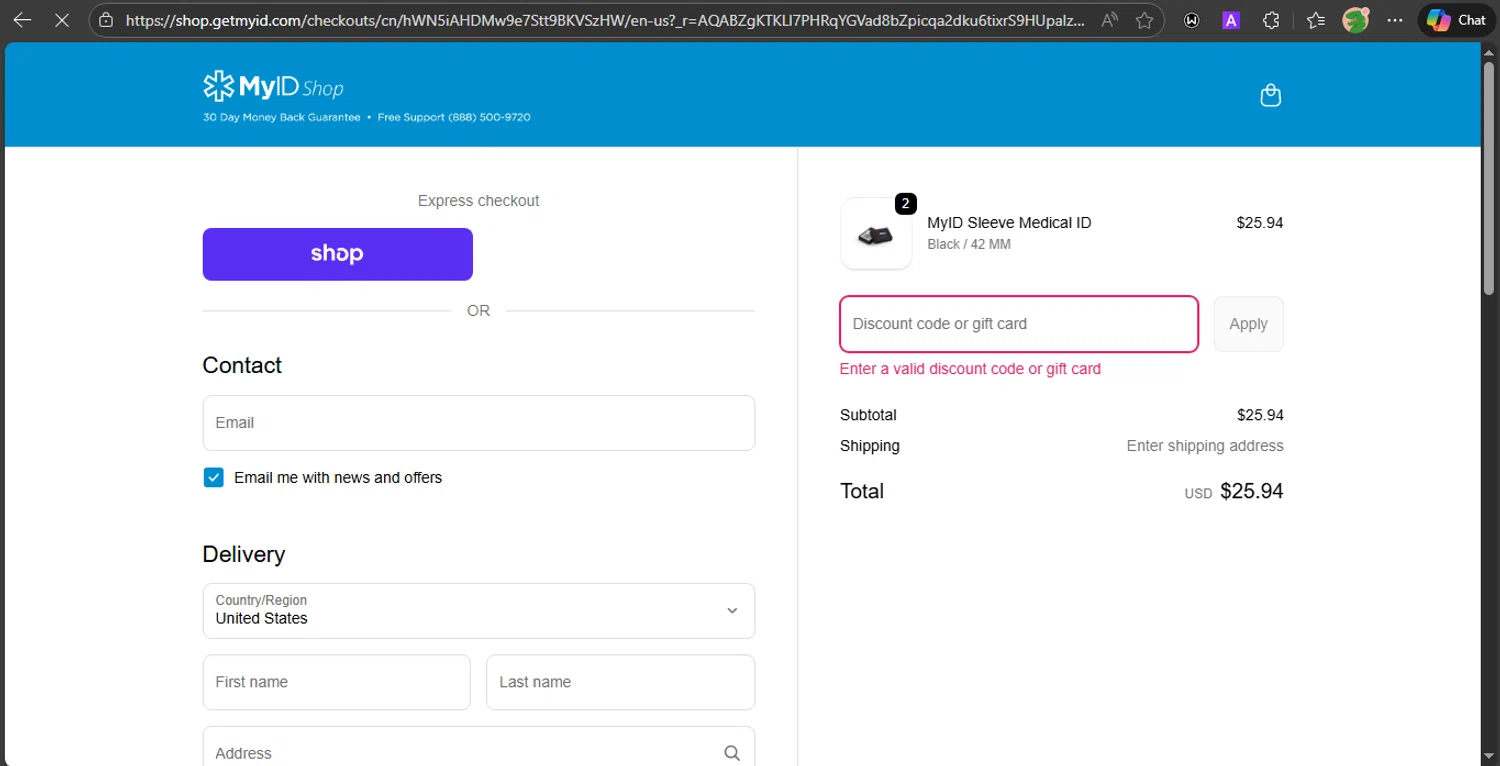Click into the First name field
Viewport: 1500px width, 766px height.
(x=337, y=682)
